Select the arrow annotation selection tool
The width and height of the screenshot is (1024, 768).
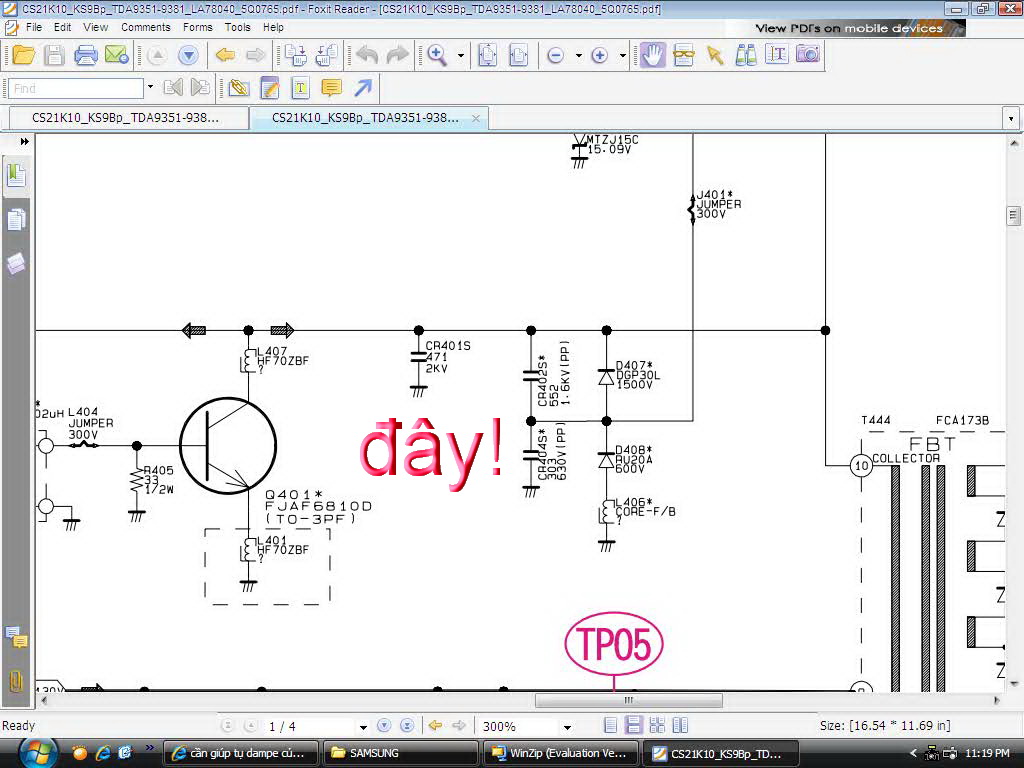click(x=715, y=56)
